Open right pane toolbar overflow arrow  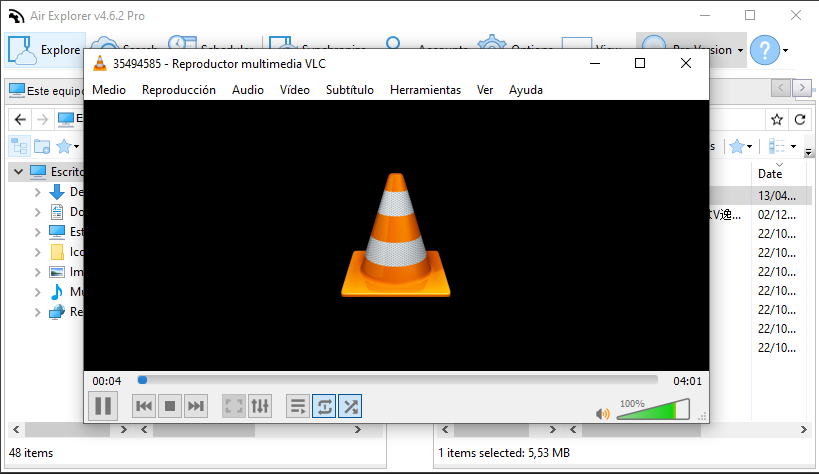[808, 152]
